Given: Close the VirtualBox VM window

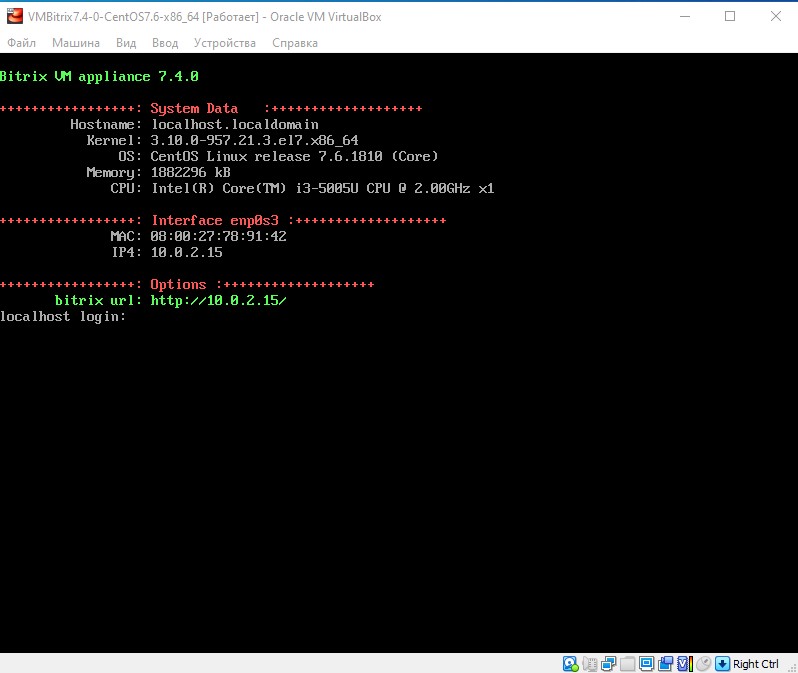Looking at the screenshot, I should pos(776,16).
